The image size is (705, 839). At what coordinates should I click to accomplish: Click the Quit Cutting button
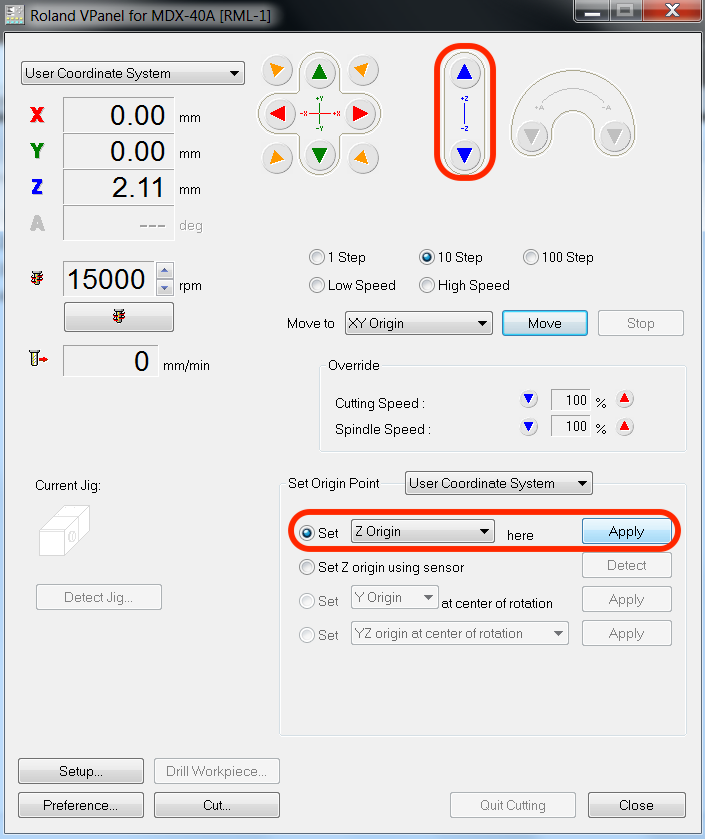(512, 805)
